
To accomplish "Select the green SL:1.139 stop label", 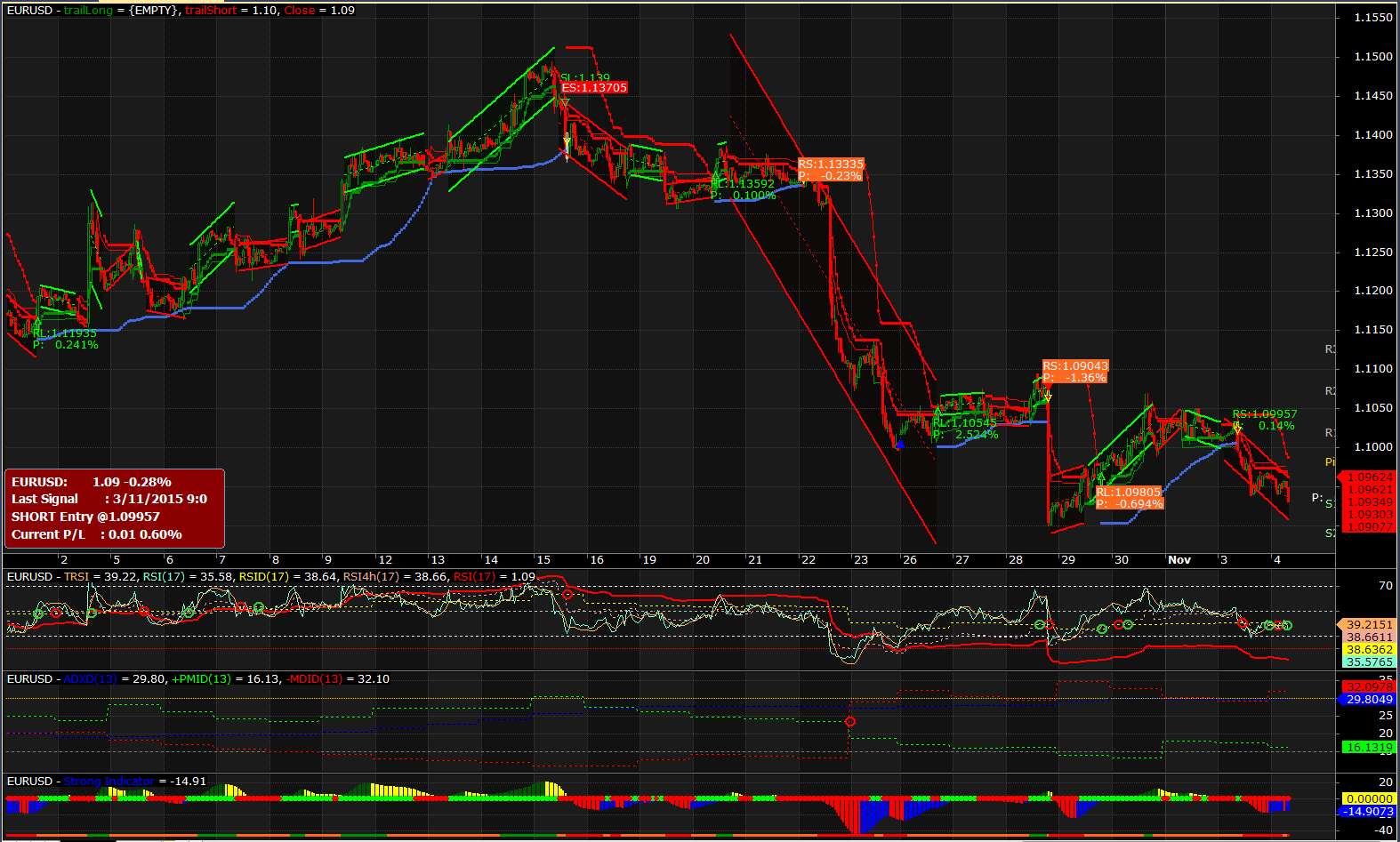I will click(x=585, y=78).
